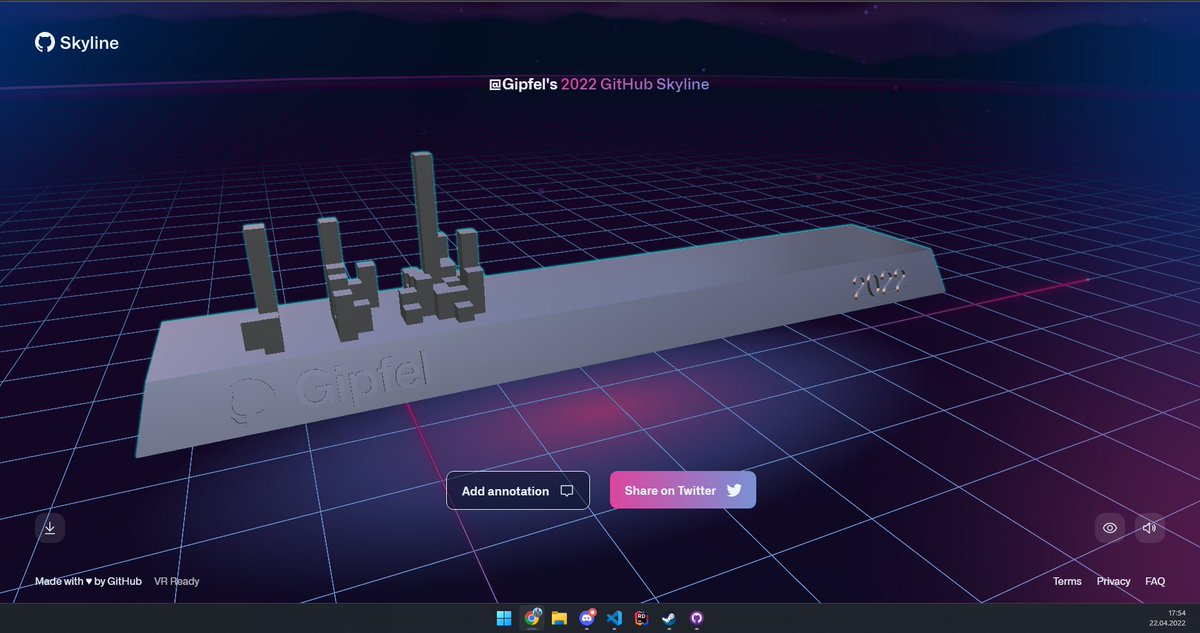Click Share on Twitter button
This screenshot has height=633, width=1200.
pyautogui.click(x=683, y=491)
